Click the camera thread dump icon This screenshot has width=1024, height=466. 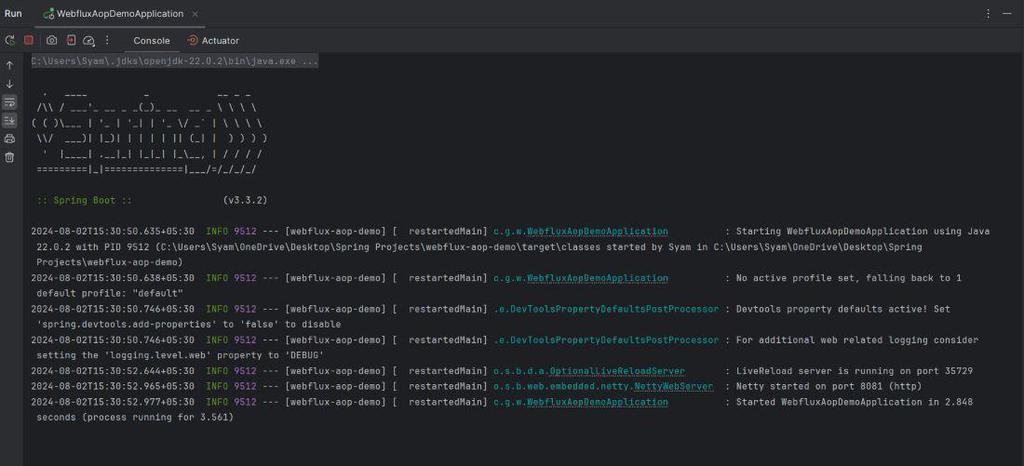(x=52, y=40)
